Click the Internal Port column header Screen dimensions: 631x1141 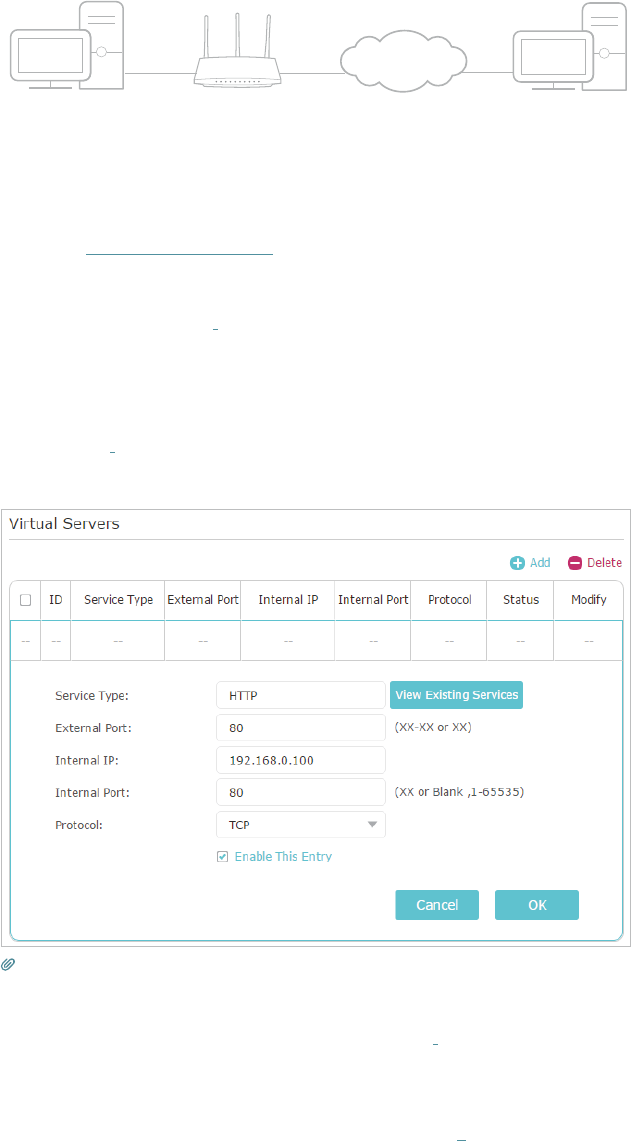373,600
